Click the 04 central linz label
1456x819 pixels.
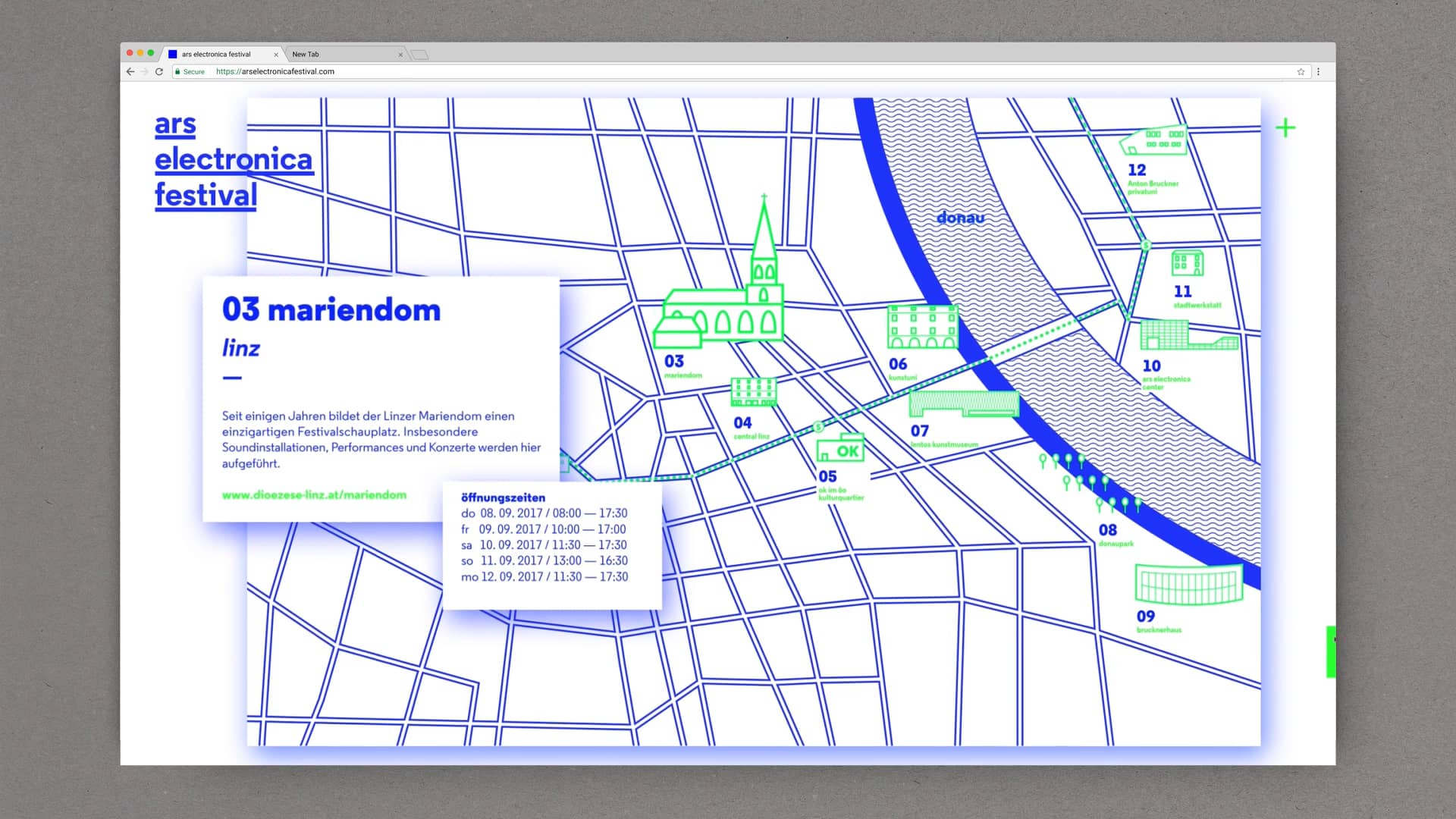(751, 427)
